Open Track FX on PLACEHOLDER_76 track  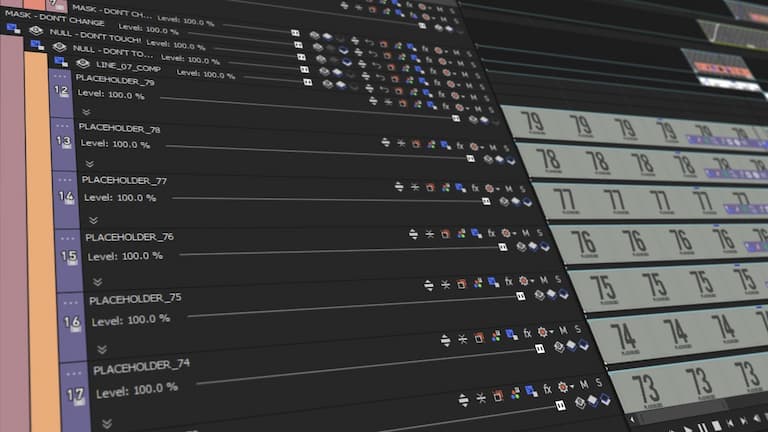(x=491, y=233)
